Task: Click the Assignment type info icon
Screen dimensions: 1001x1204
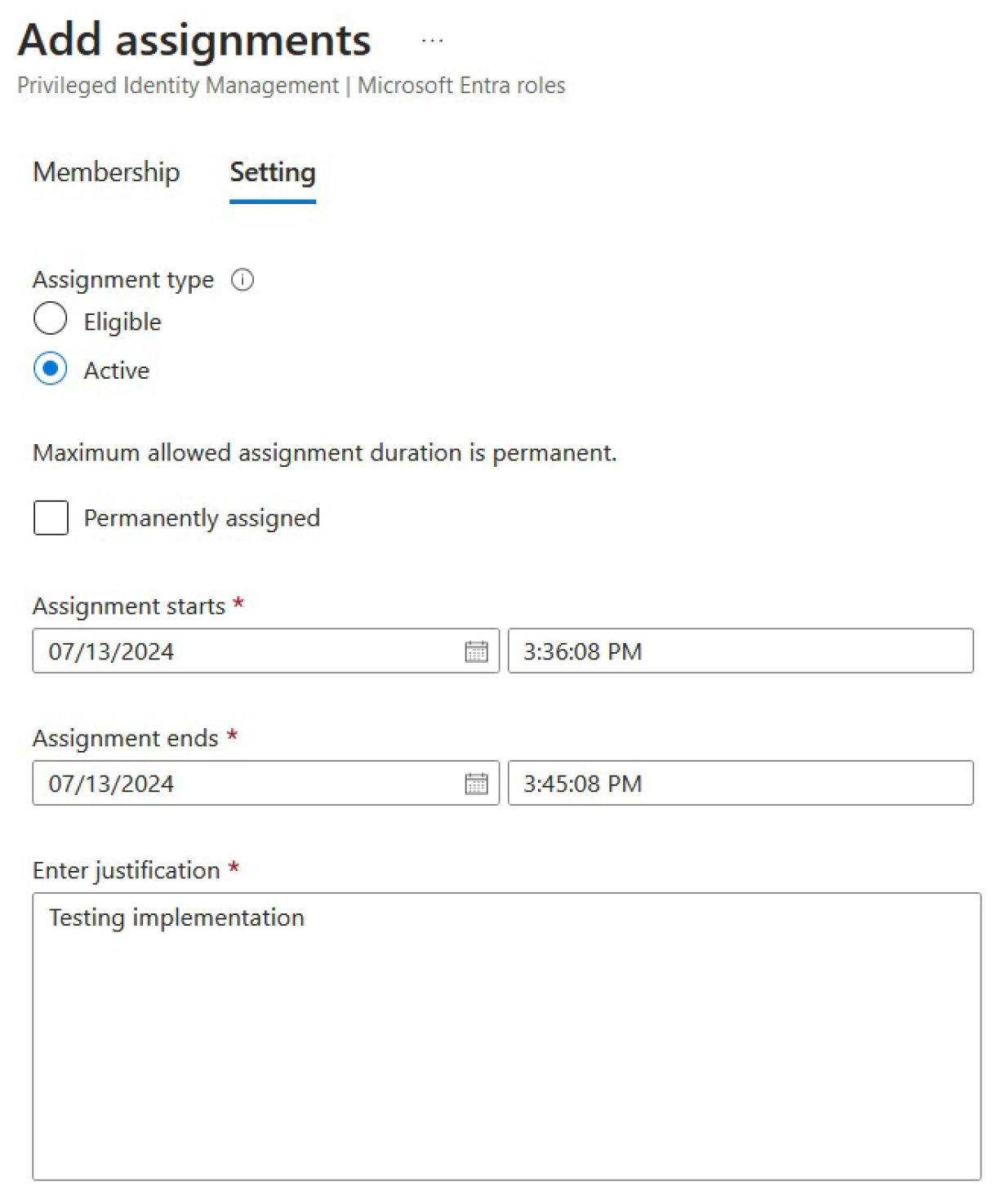Action: point(242,280)
